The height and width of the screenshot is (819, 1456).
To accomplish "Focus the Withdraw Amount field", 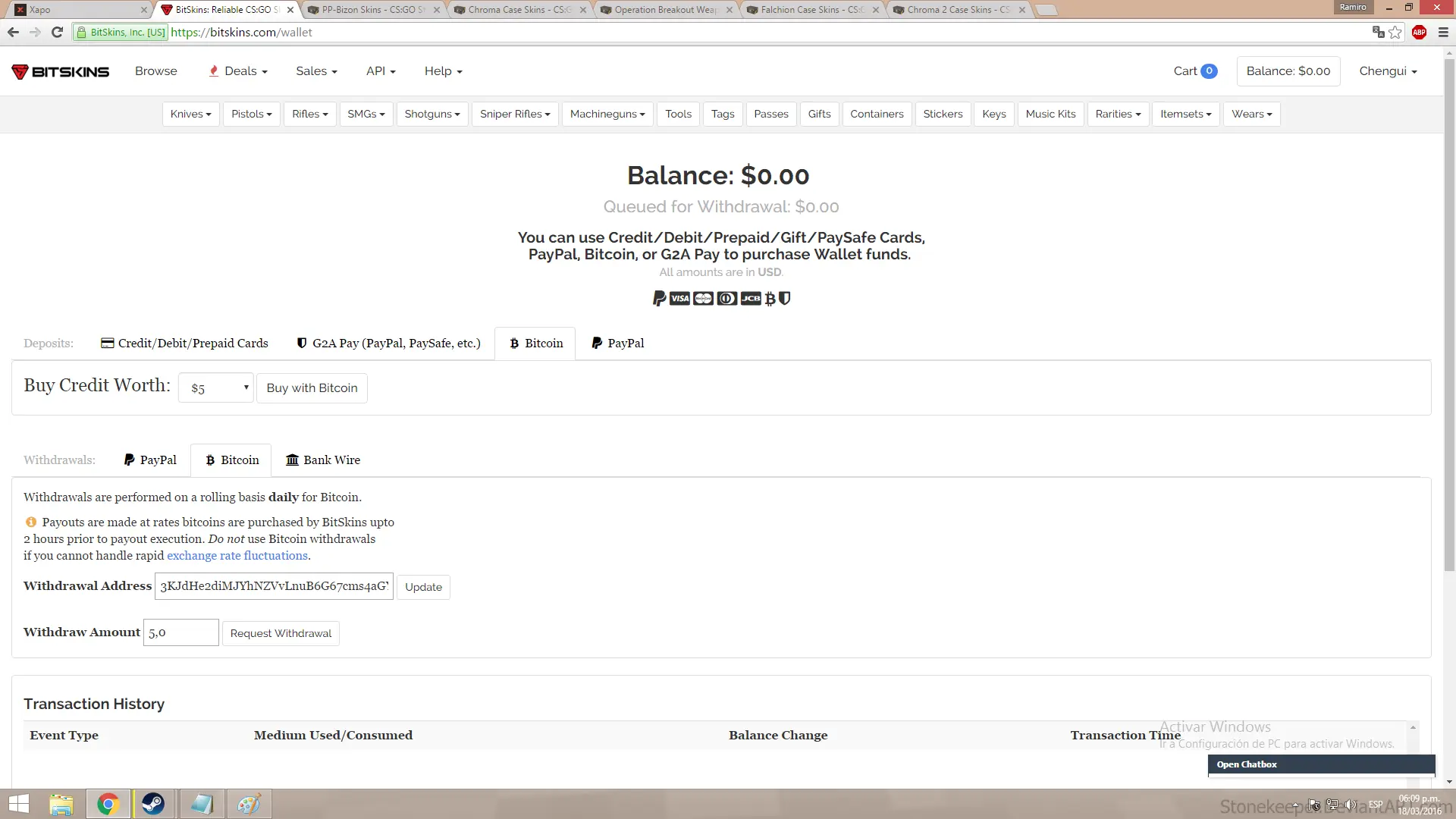I will point(181,632).
